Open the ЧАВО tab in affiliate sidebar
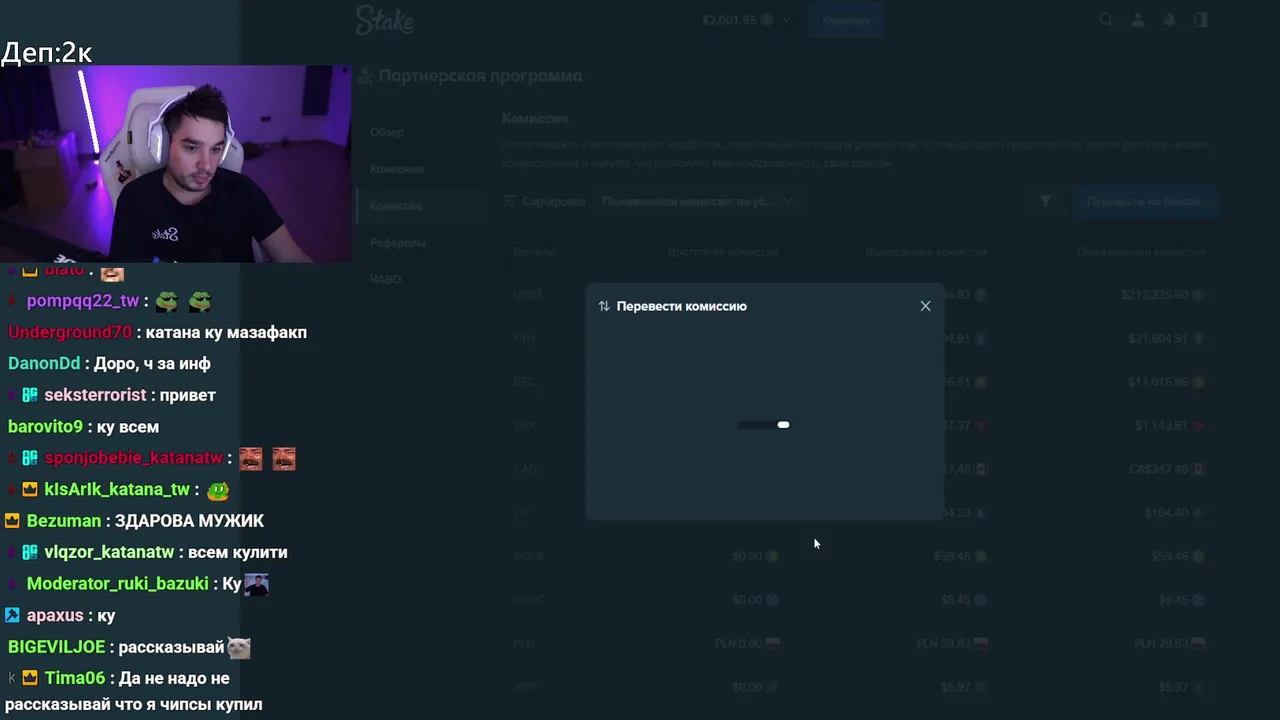The width and height of the screenshot is (1280, 720). click(x=385, y=279)
